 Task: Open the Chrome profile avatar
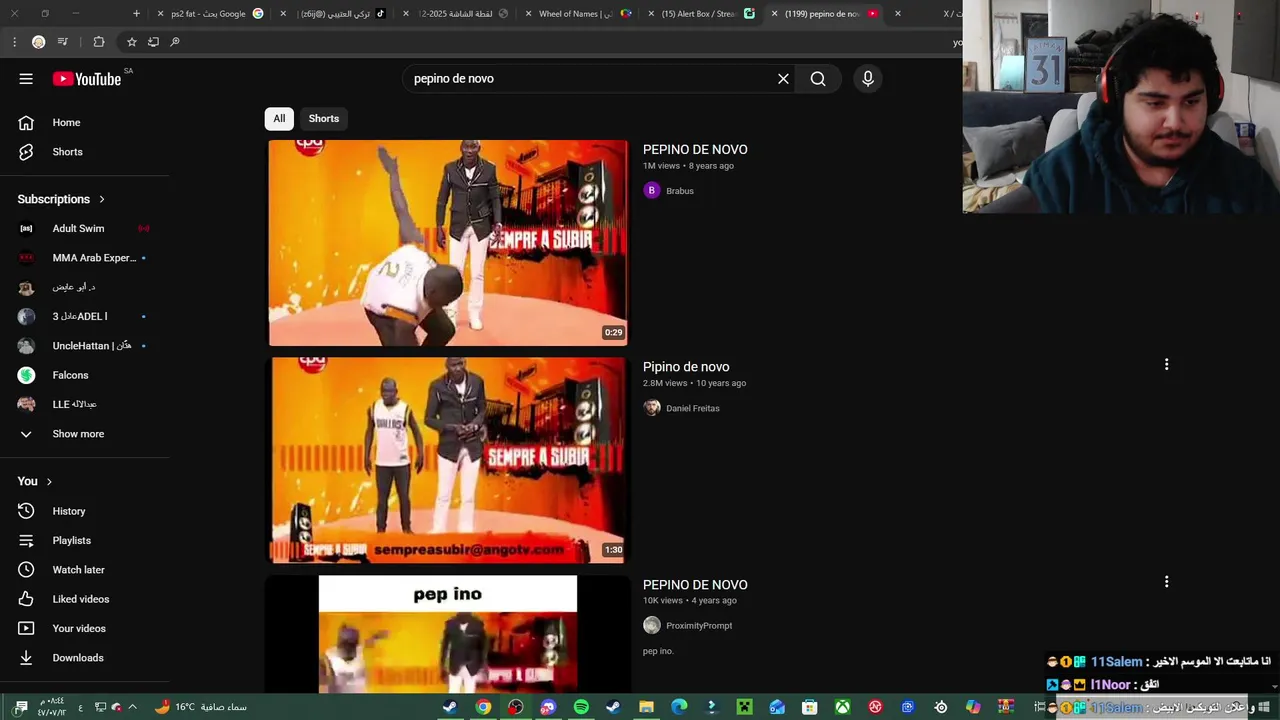pyautogui.click(x=38, y=42)
